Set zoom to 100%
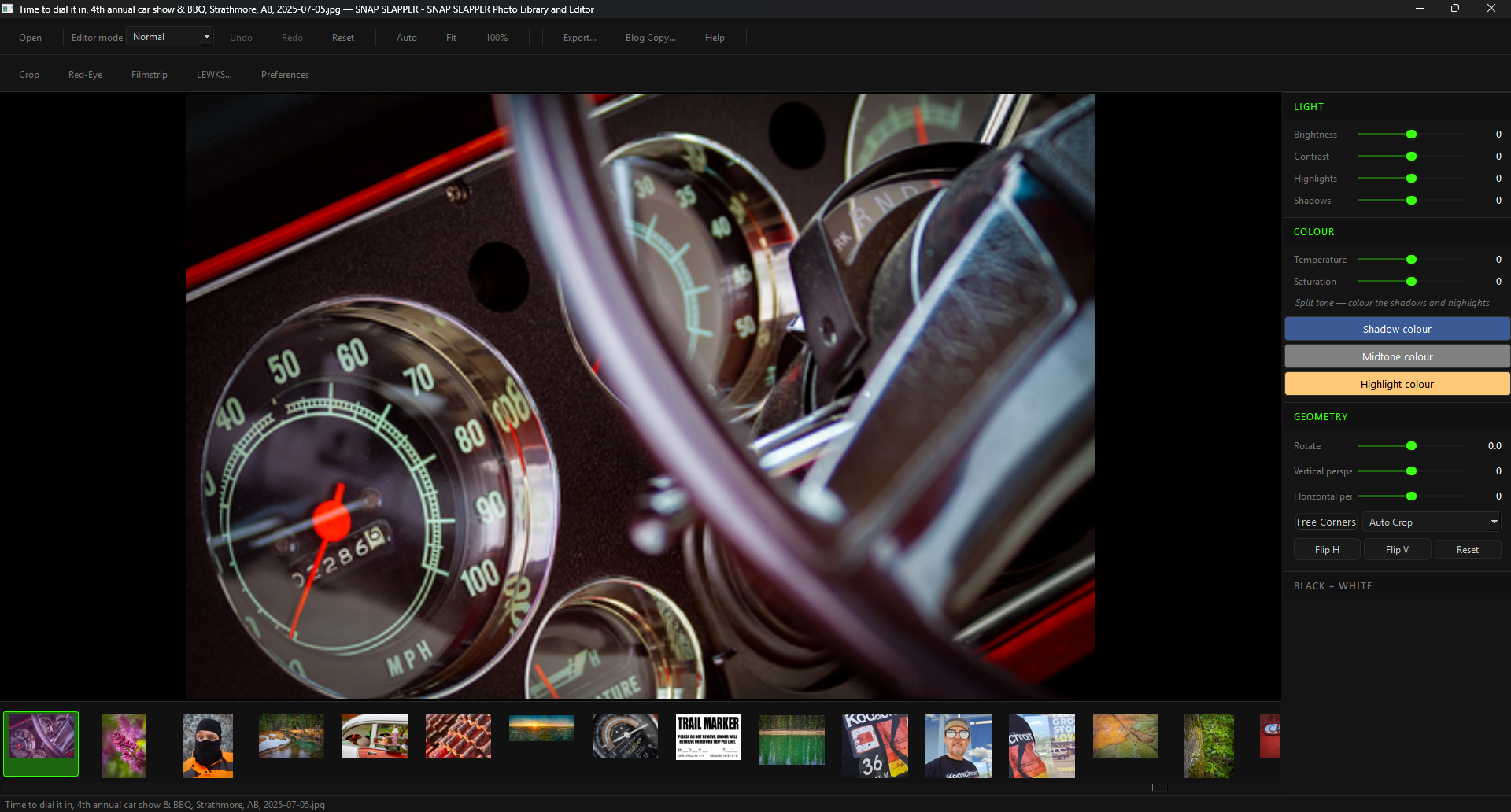This screenshot has height=812, width=1511. [x=497, y=38]
